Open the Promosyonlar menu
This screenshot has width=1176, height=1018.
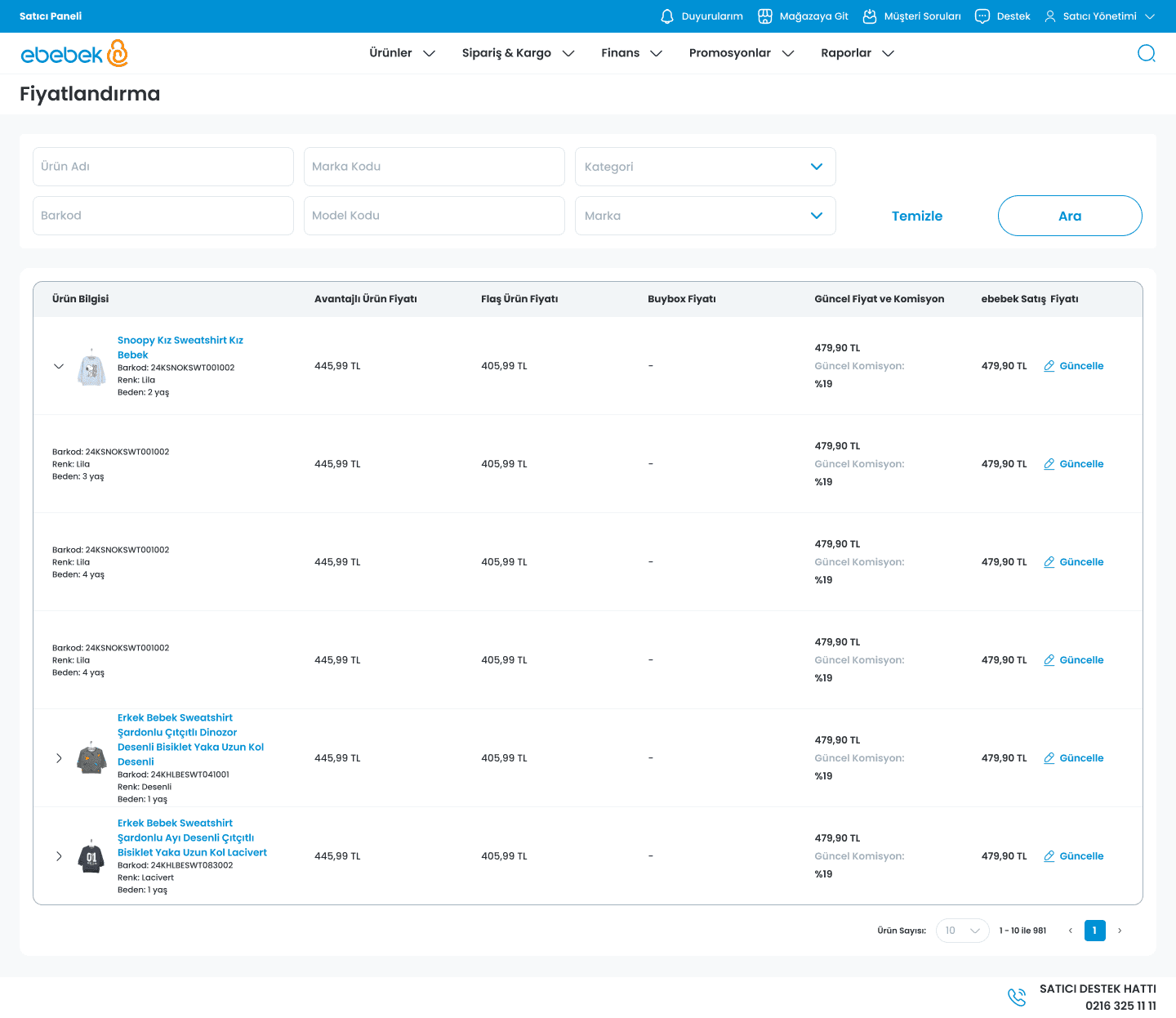742,53
